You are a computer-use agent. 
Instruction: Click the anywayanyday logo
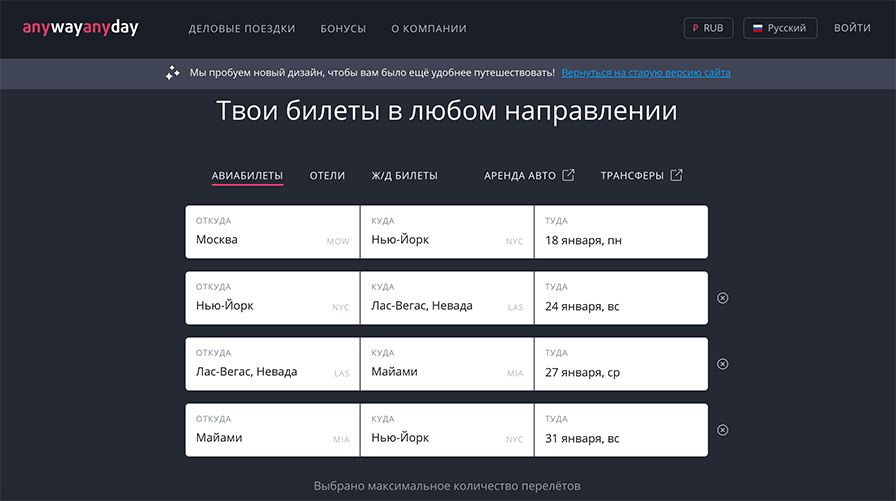point(81,28)
